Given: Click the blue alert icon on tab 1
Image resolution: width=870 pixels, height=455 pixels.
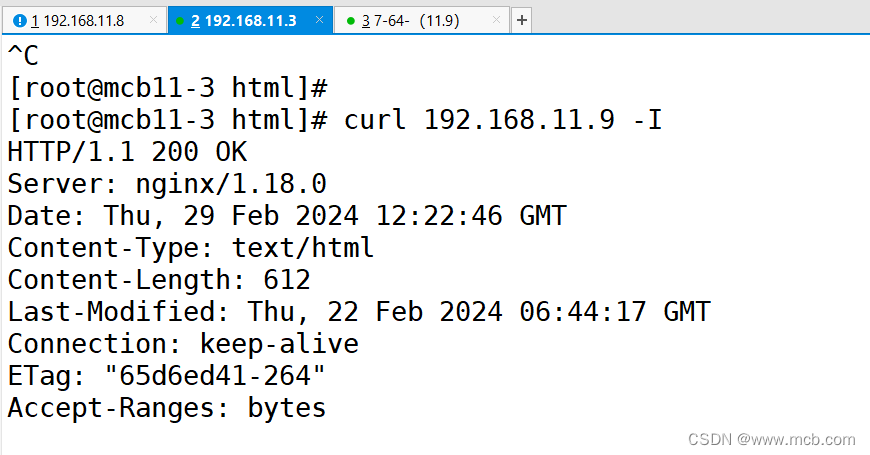Looking at the screenshot, I should [x=19, y=20].
